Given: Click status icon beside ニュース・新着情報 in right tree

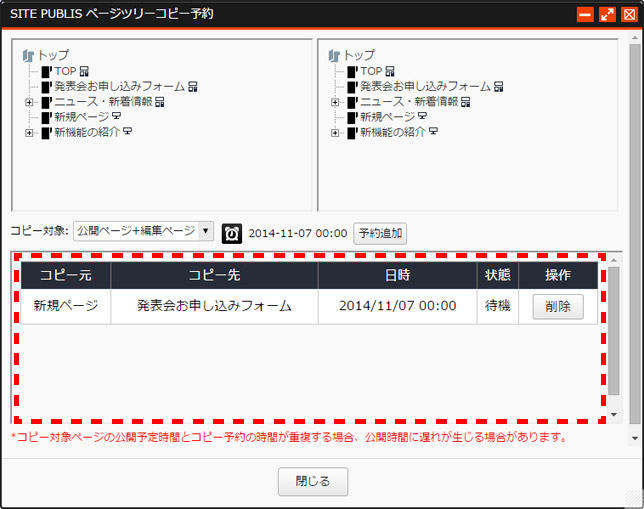Looking at the screenshot, I should 466,102.
